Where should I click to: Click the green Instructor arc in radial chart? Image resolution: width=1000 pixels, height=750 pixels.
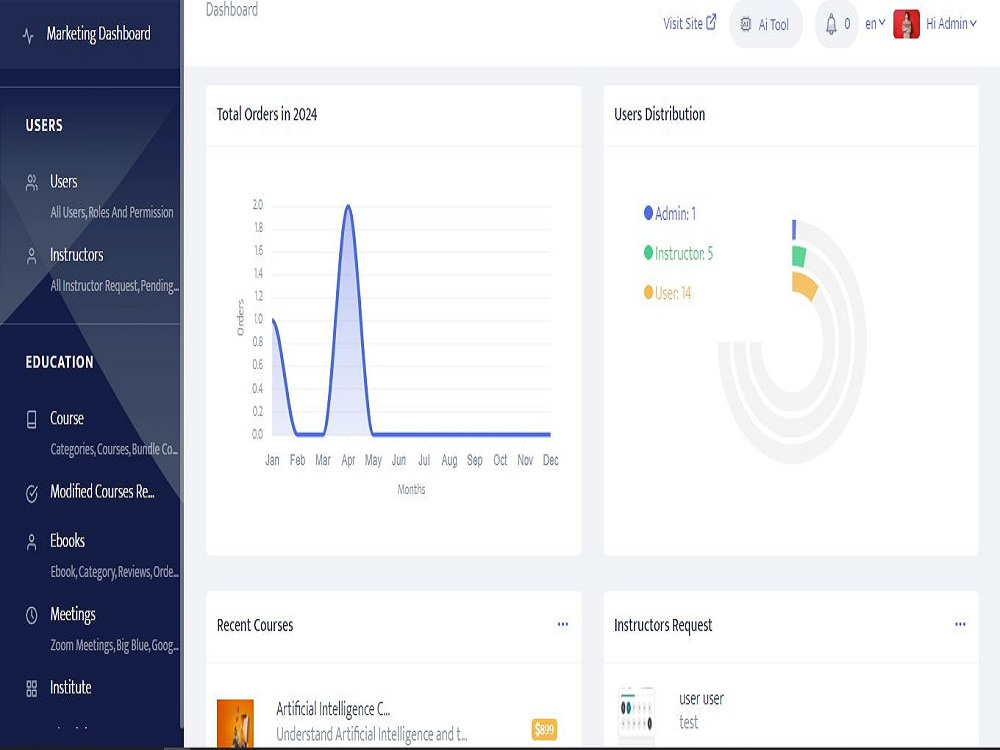point(799,256)
